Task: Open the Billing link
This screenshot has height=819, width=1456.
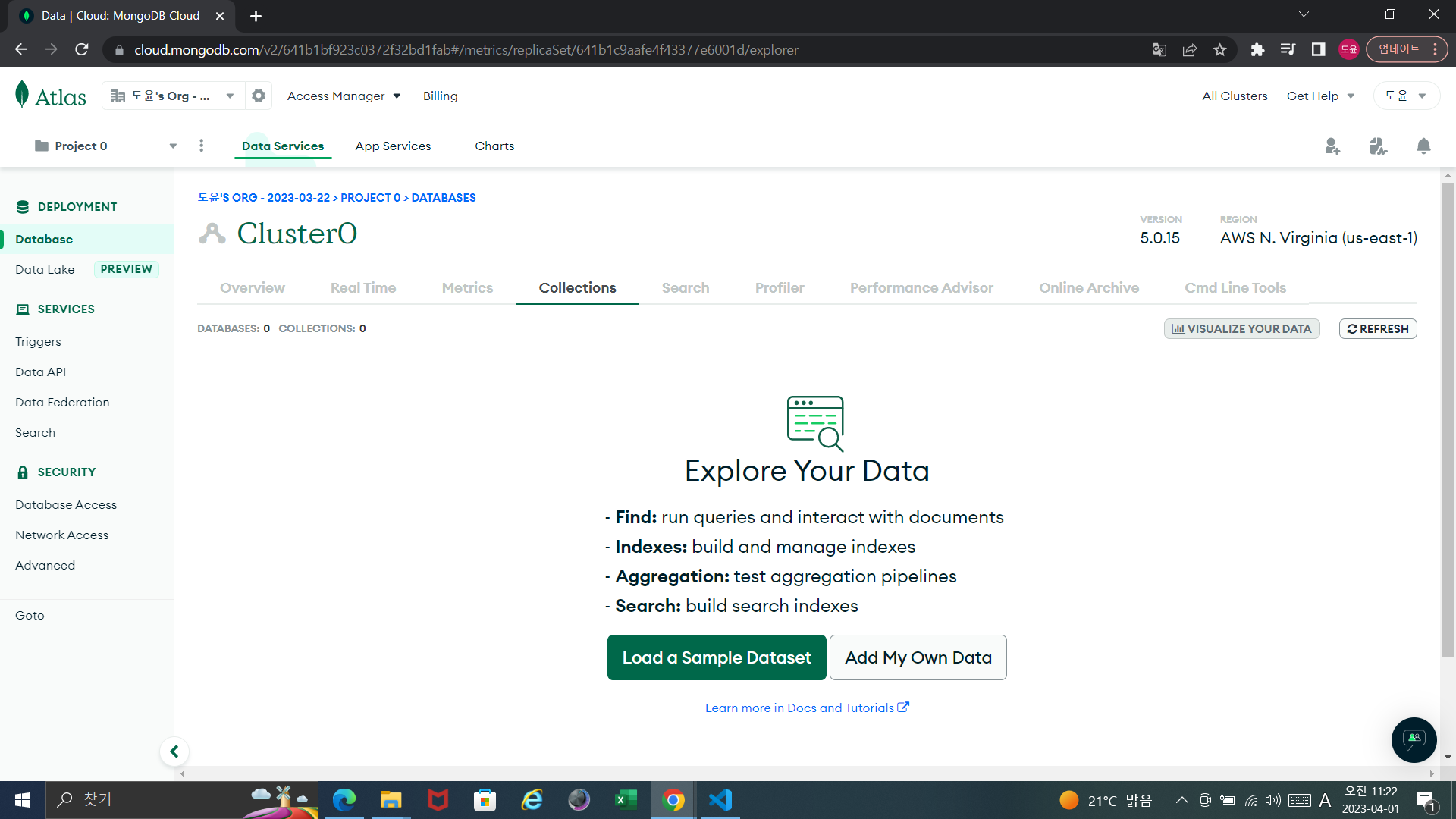Action: tap(440, 96)
